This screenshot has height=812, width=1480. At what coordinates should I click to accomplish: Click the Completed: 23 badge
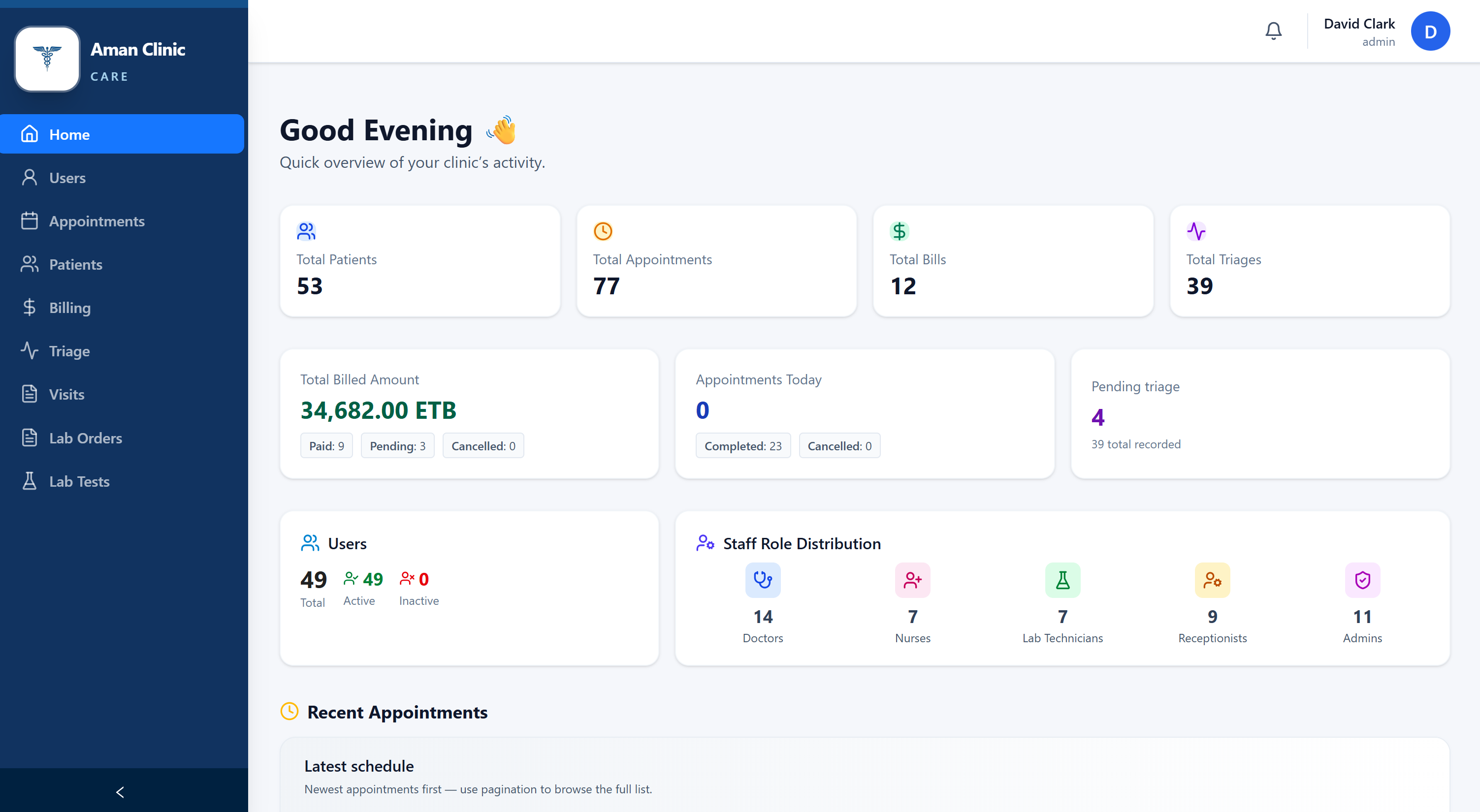coord(743,446)
